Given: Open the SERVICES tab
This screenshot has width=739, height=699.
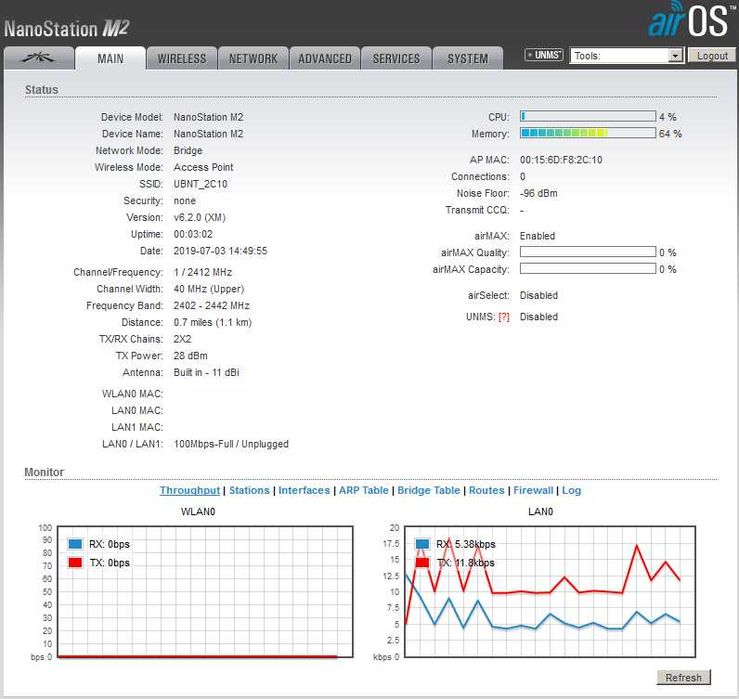Looking at the screenshot, I should (x=396, y=58).
